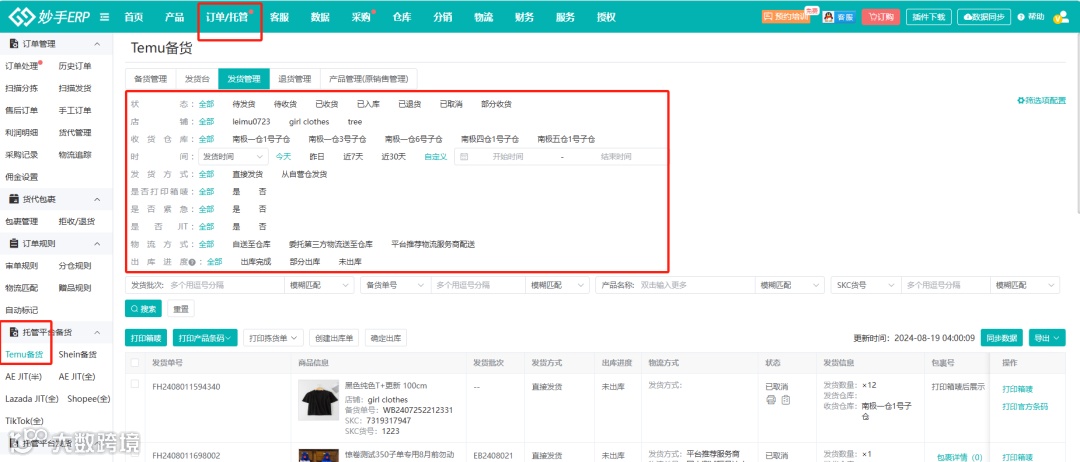Switch to the 发货台 tab
The width and height of the screenshot is (1080, 462).
click(x=197, y=78)
